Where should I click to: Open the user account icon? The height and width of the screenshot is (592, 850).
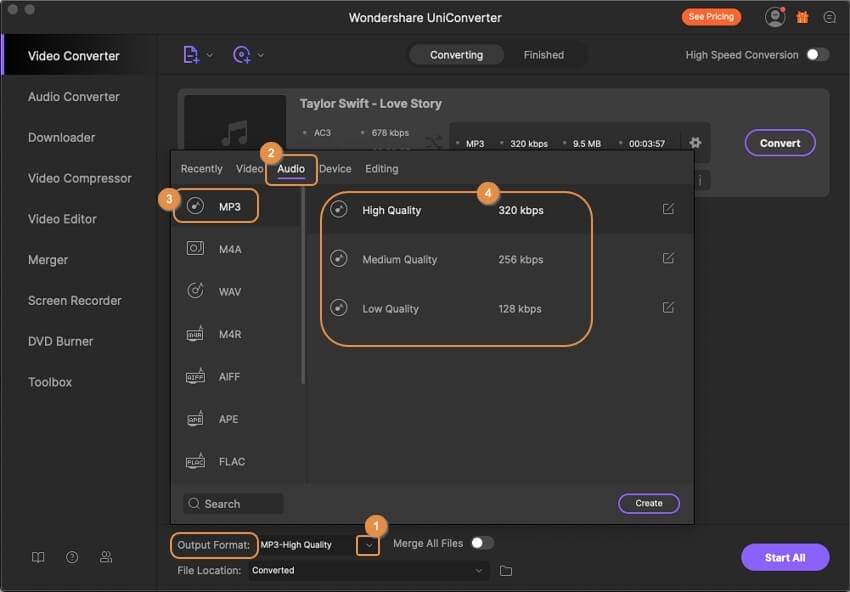click(775, 17)
